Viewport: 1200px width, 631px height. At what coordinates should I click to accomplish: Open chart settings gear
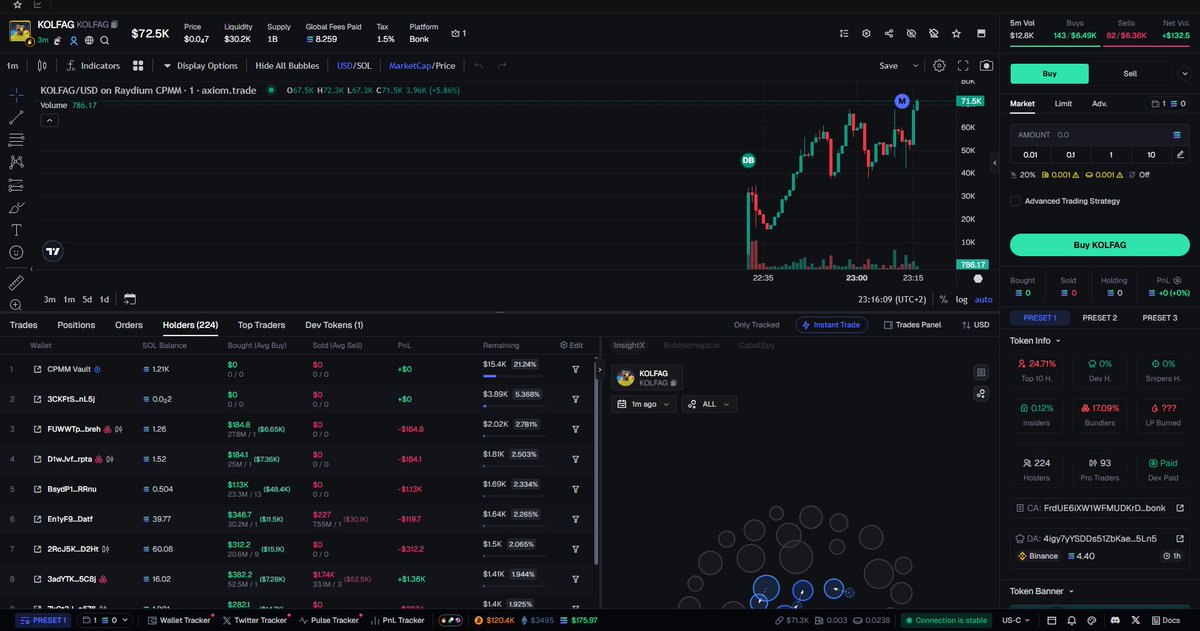point(939,66)
